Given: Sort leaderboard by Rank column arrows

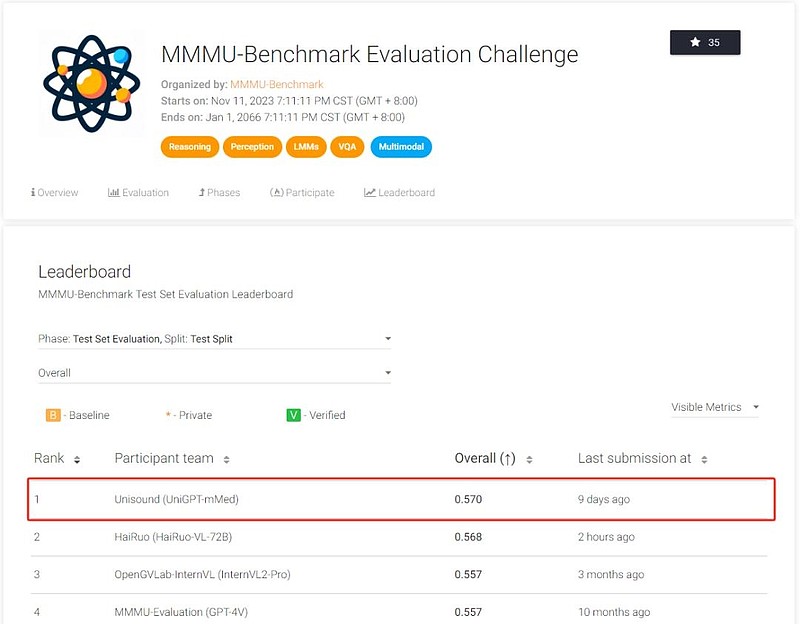Looking at the screenshot, I should 77,460.
